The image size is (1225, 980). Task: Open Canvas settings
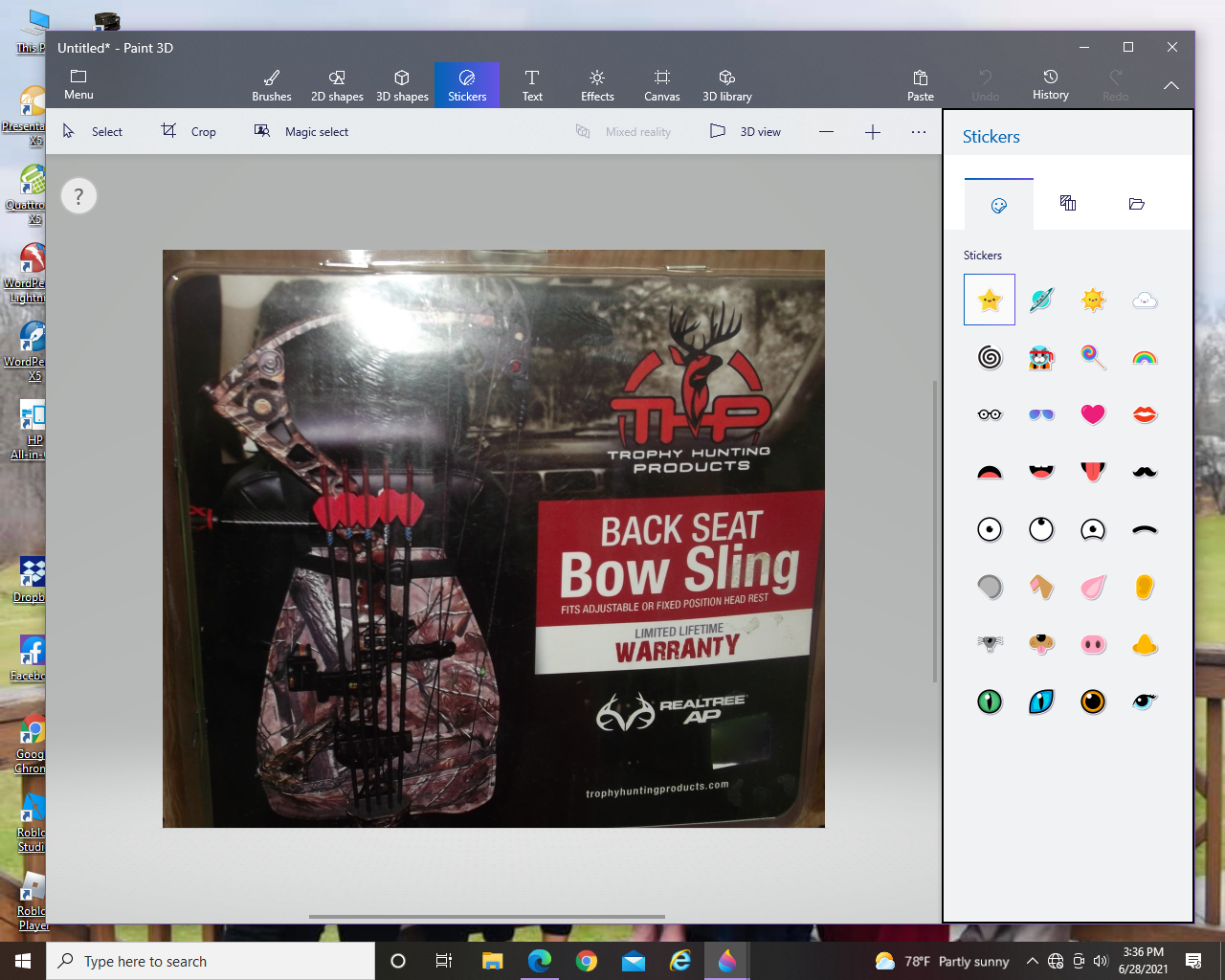[662, 85]
